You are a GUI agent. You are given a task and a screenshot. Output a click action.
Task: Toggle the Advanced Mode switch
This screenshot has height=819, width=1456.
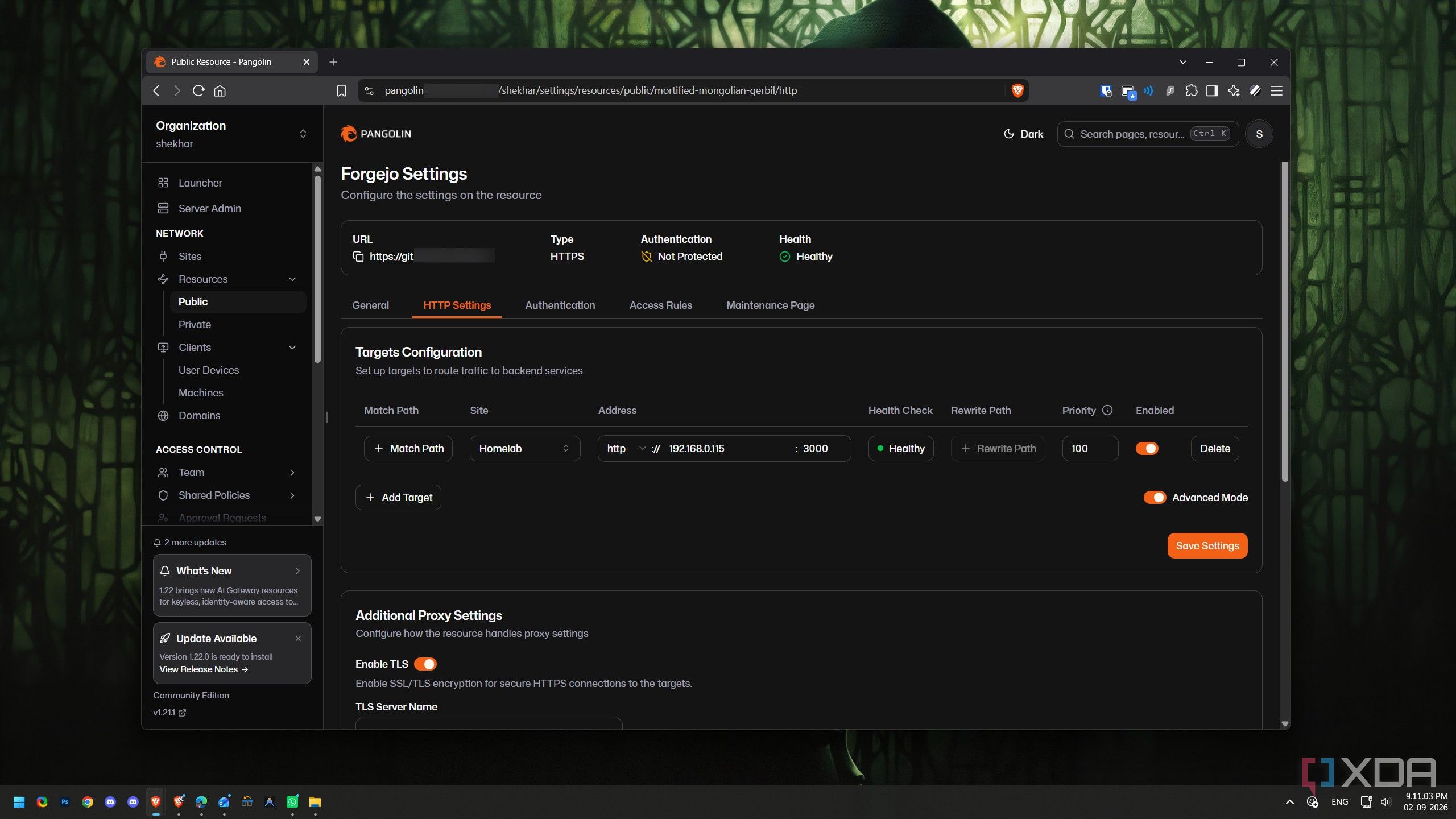pos(1155,497)
